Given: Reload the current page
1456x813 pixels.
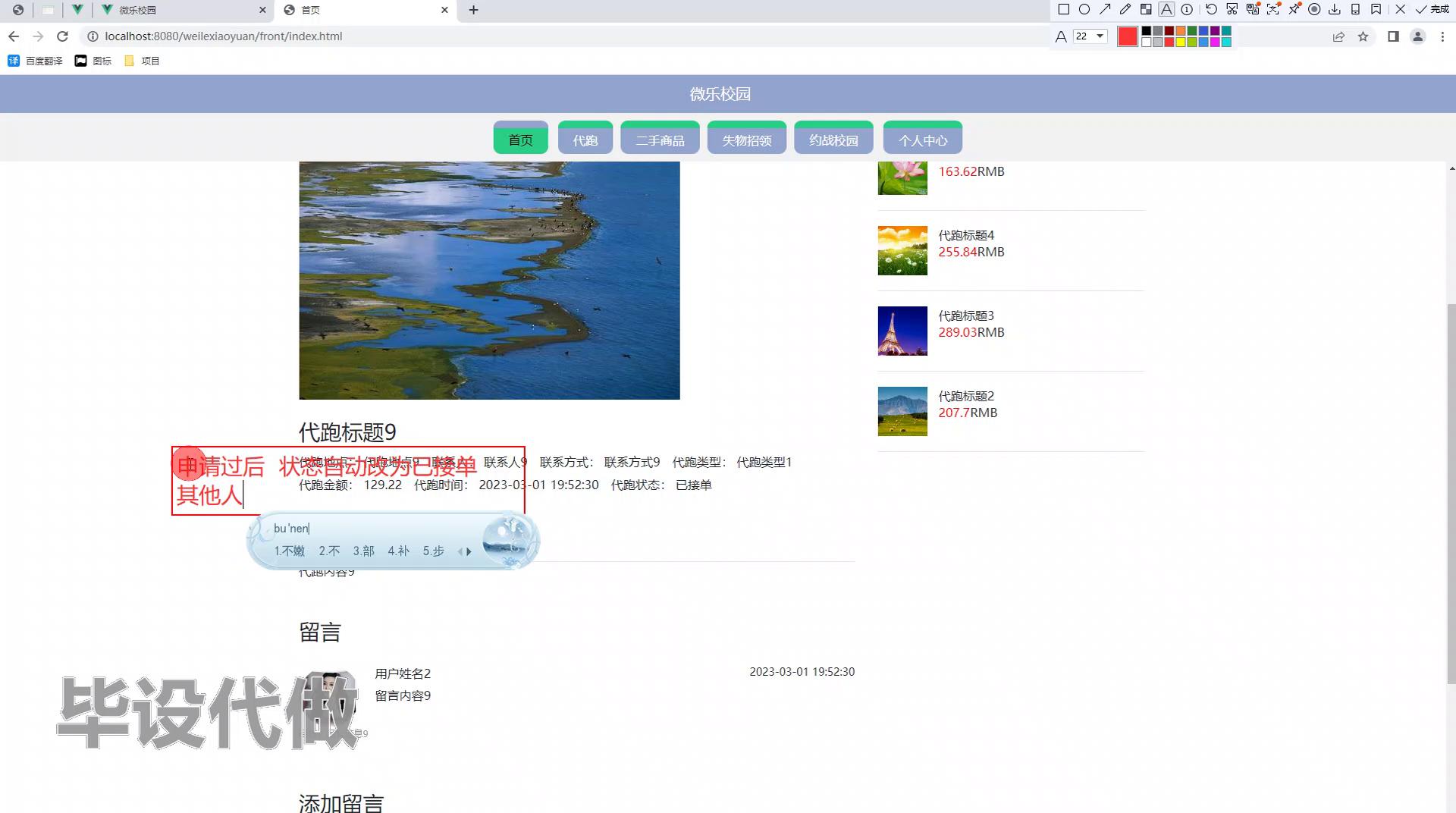Looking at the screenshot, I should tap(63, 36).
